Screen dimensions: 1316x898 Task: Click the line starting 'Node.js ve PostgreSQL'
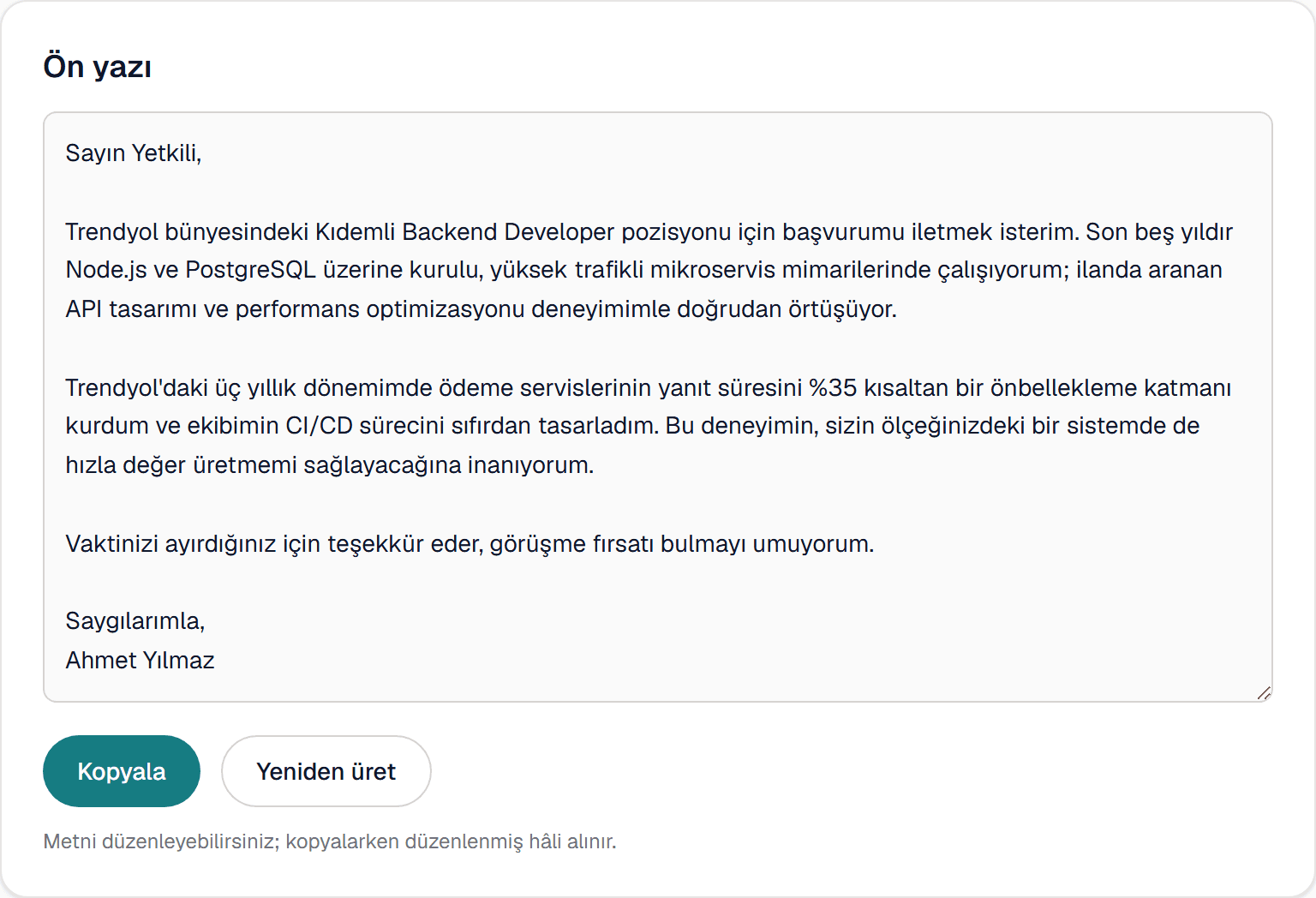(x=643, y=270)
